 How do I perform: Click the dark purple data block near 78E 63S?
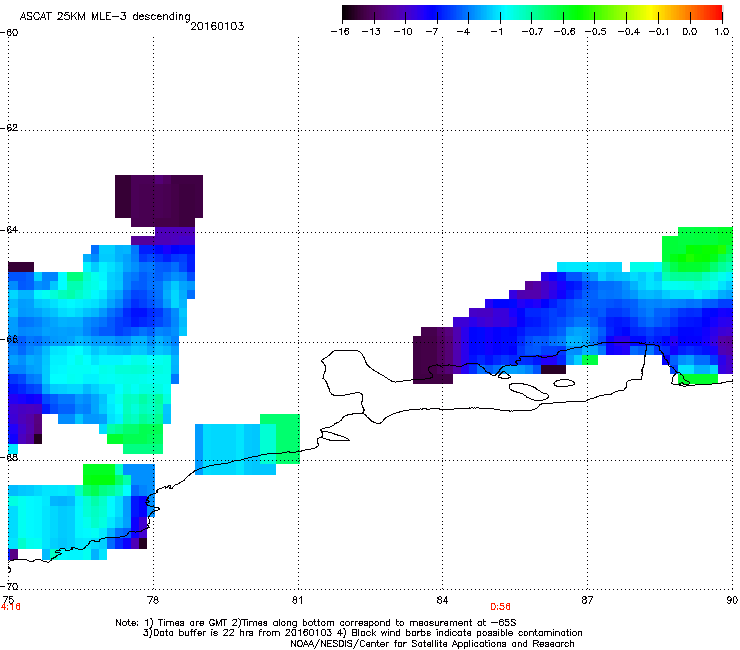click(159, 199)
